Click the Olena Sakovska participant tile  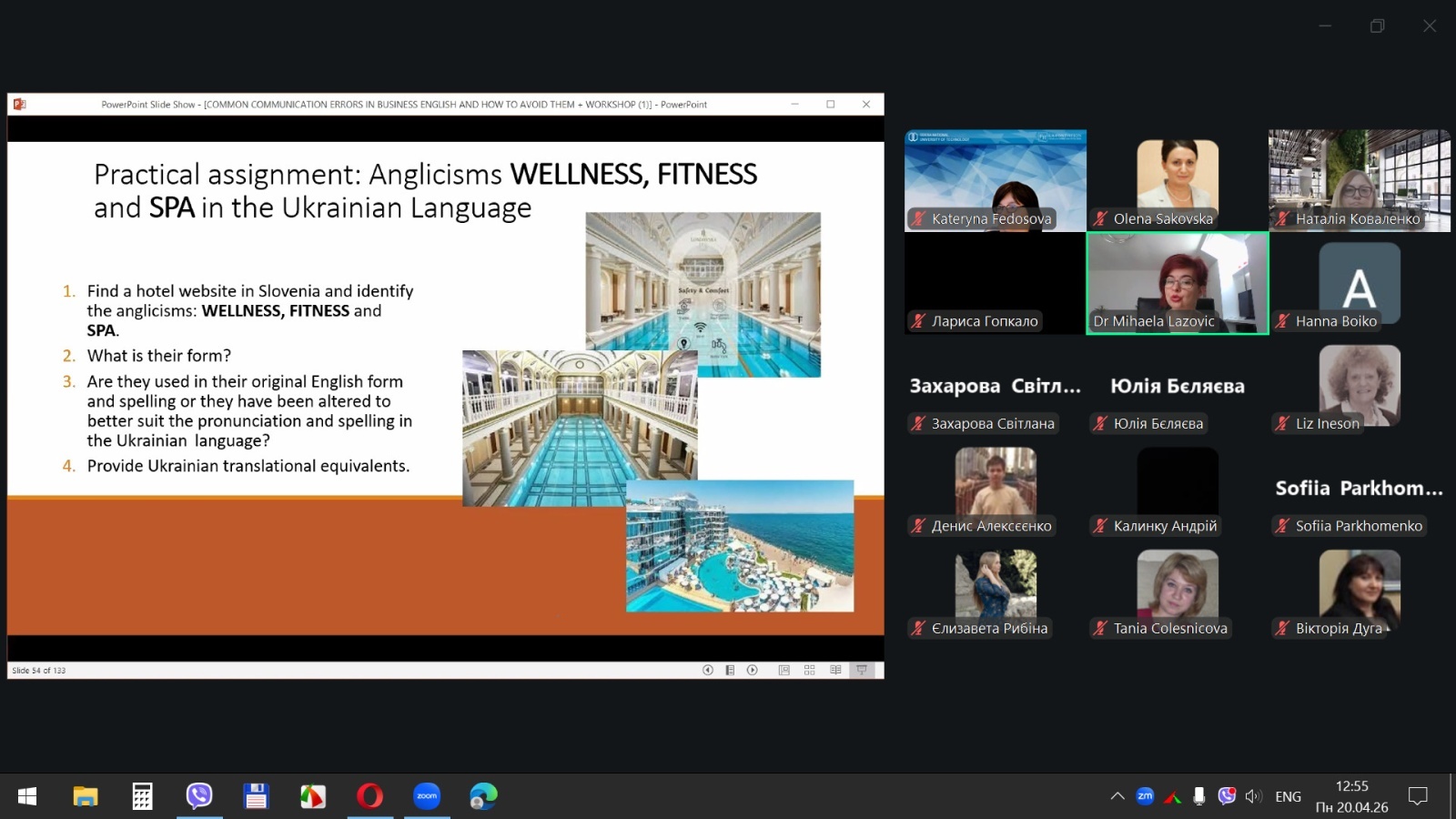click(1177, 181)
